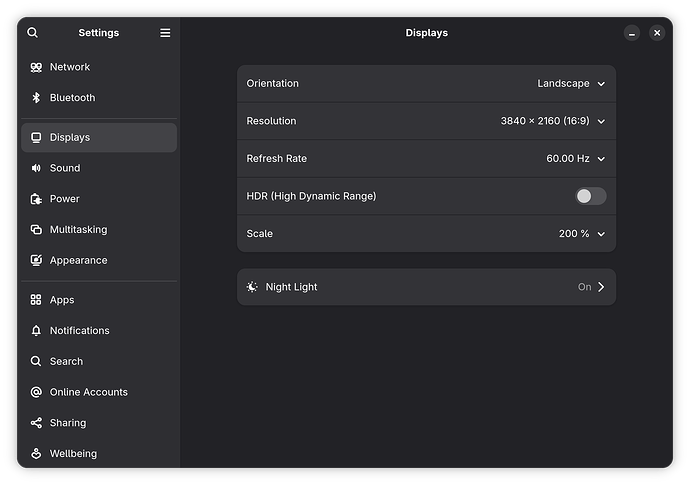Click the Scale row label
This screenshot has height=485, width=690.
260,234
